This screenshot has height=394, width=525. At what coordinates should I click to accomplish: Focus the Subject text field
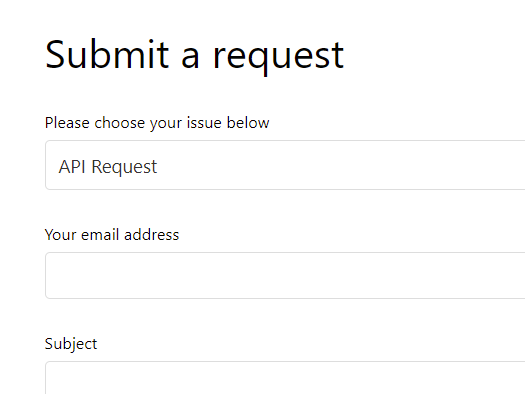click(x=285, y=378)
